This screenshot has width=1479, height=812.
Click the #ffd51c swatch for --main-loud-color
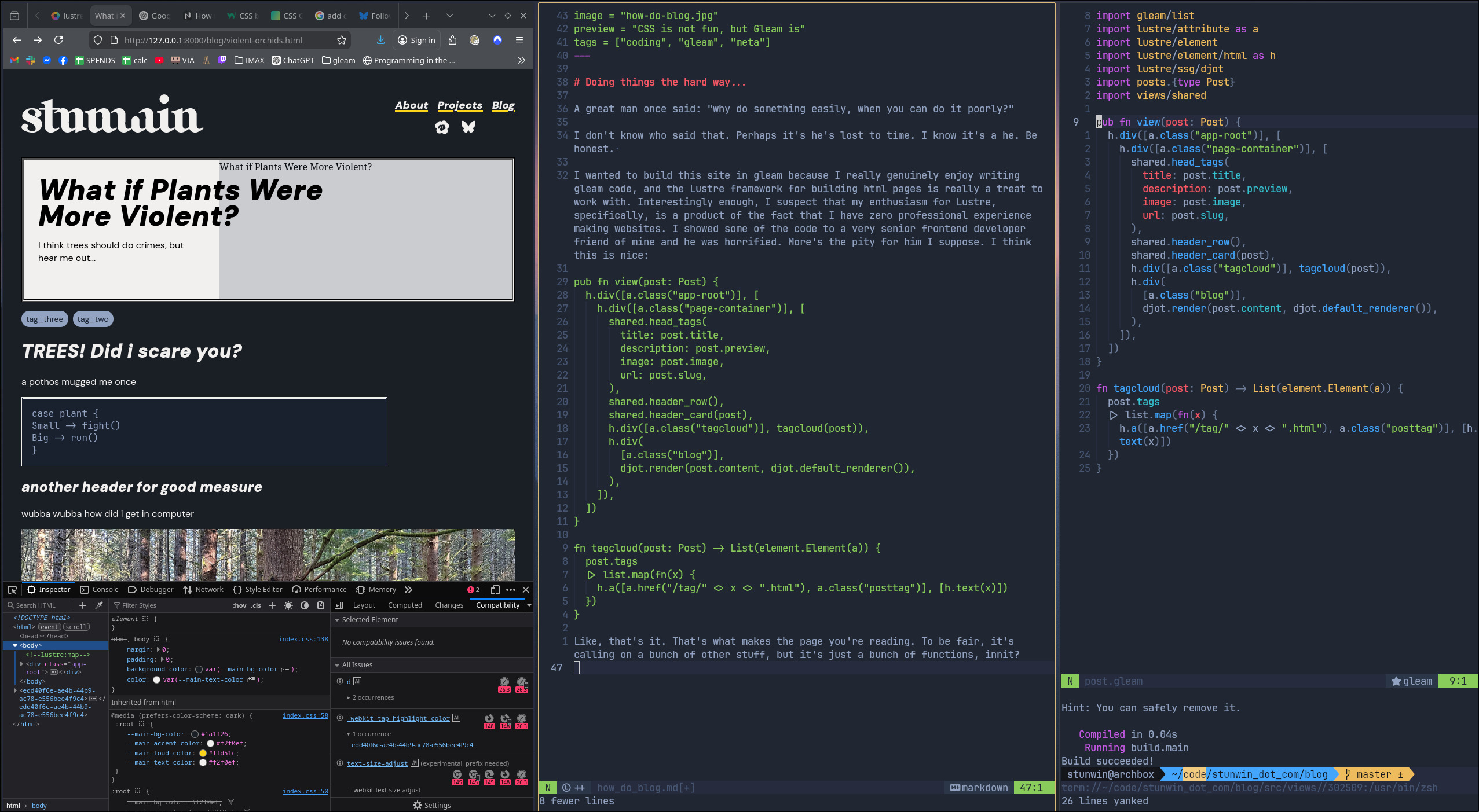tap(202, 752)
